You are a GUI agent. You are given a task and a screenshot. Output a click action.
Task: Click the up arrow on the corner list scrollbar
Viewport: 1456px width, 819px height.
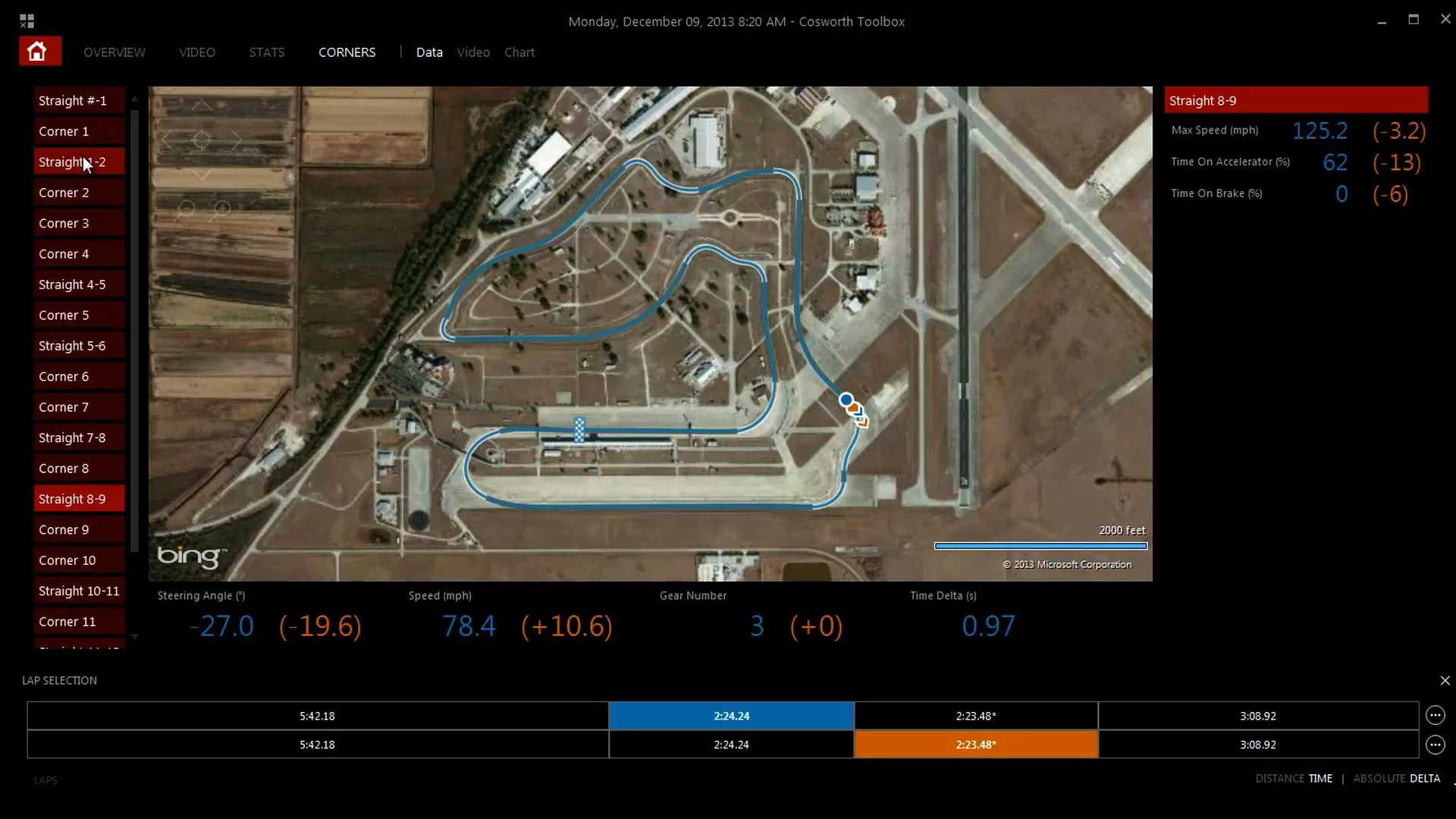(134, 98)
